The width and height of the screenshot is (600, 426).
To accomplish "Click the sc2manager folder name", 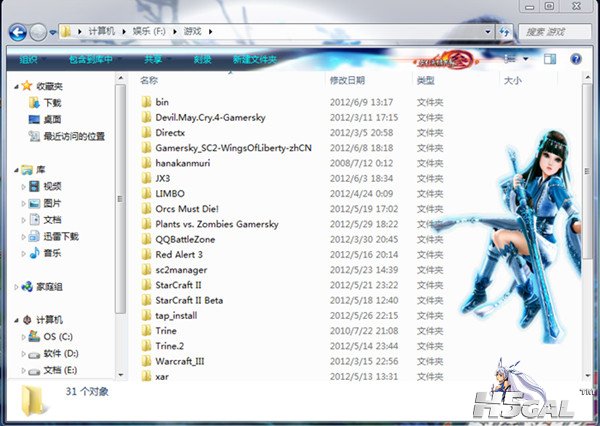I will (181, 270).
